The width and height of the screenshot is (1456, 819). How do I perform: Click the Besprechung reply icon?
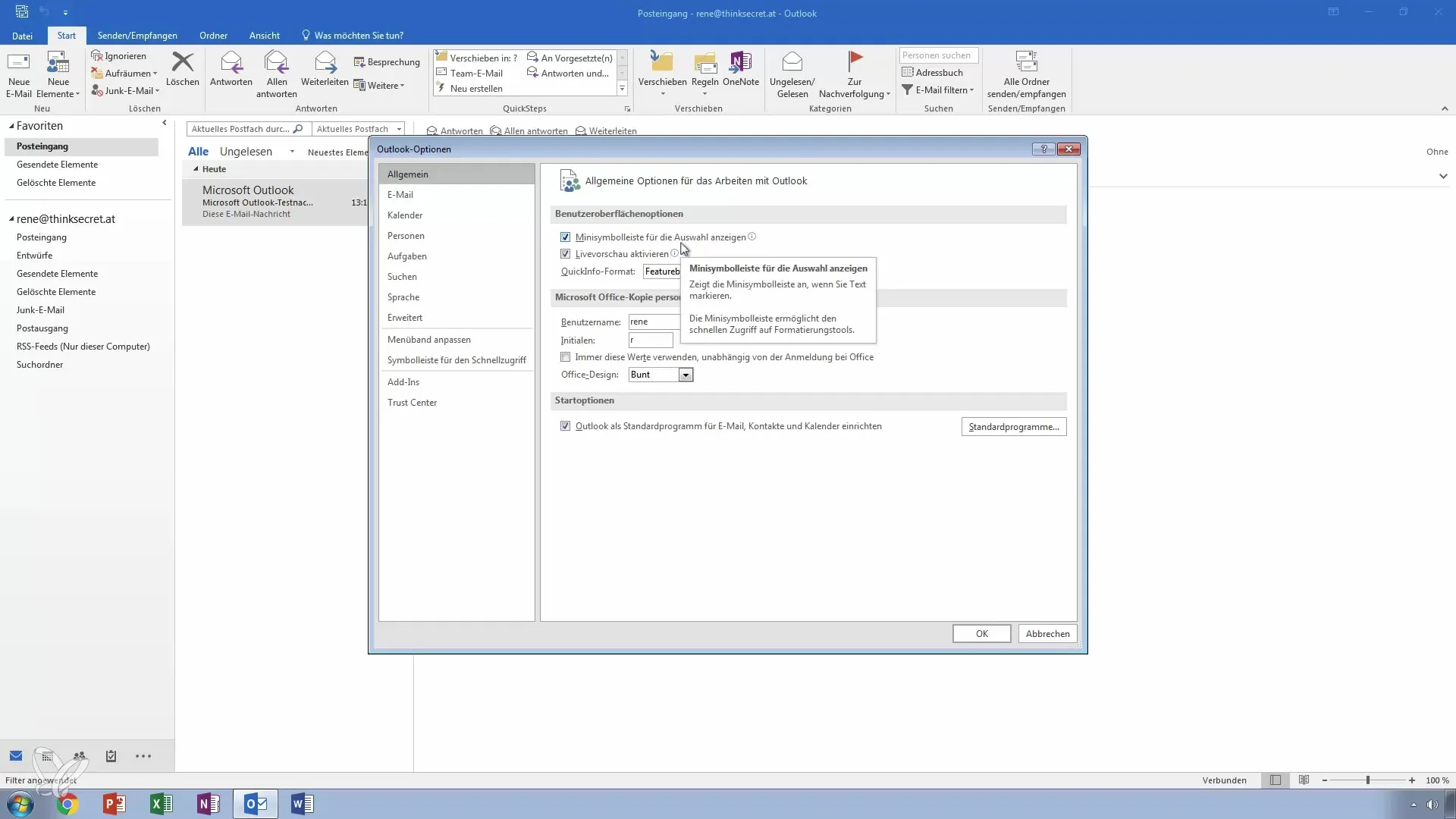click(x=387, y=62)
